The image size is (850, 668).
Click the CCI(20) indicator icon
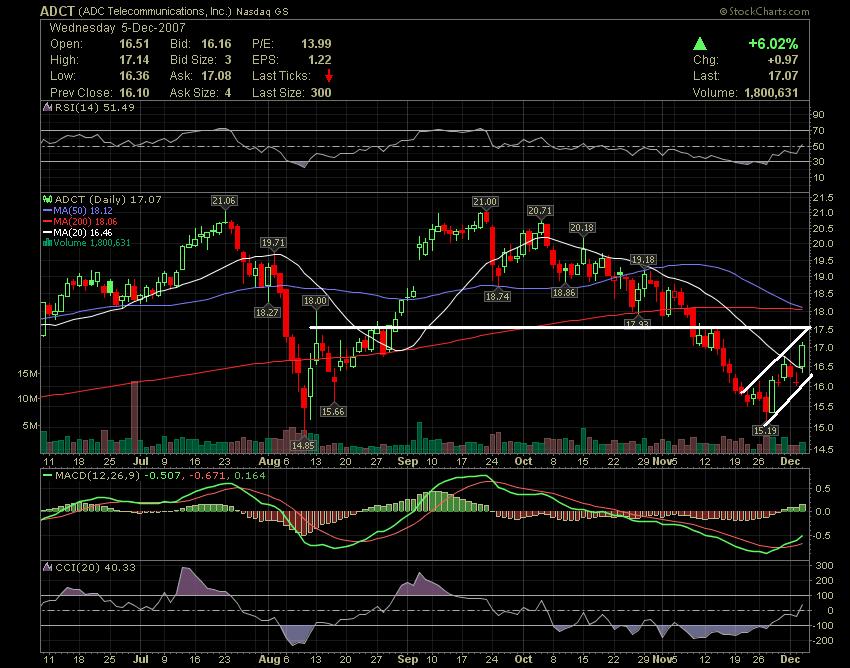point(48,567)
